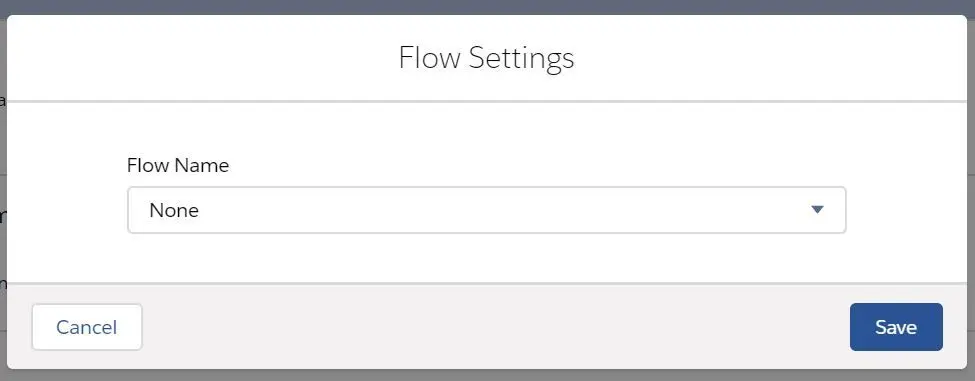975x381 pixels.
Task: Dismiss the dialog with the Cancel button
Action: 87,327
